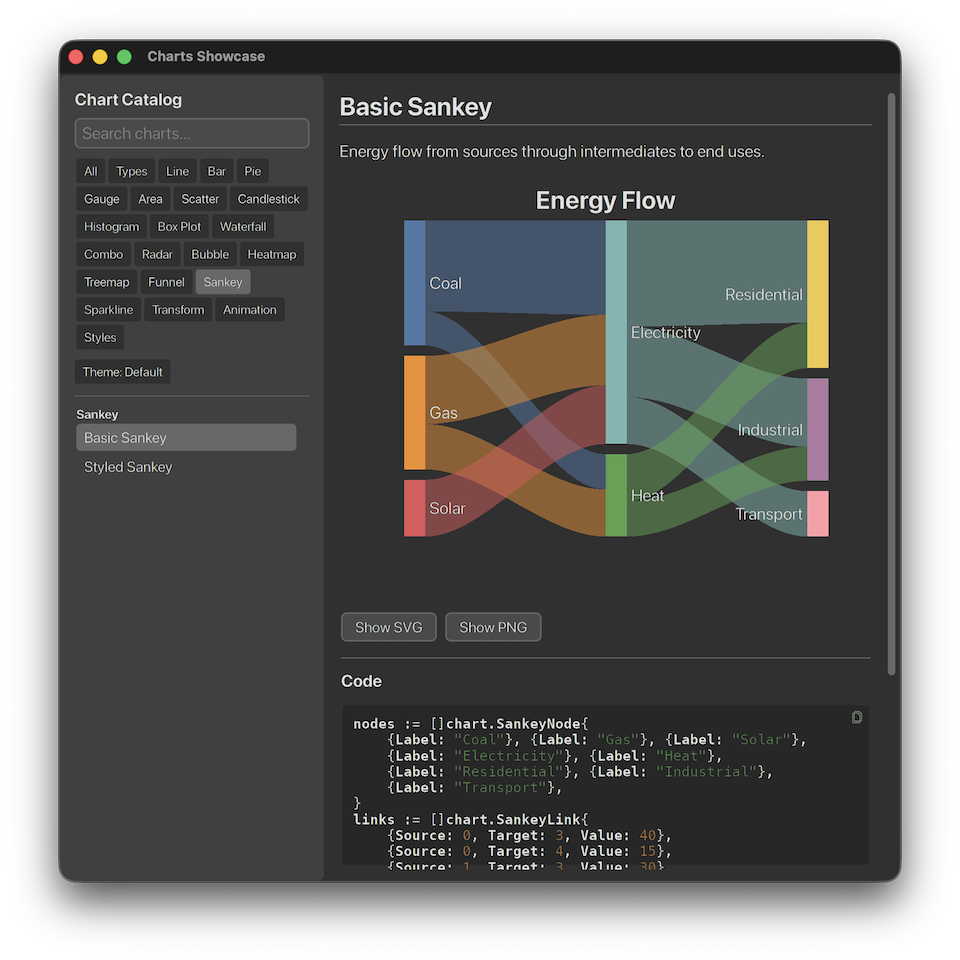This screenshot has width=960, height=960.
Task: Click the pink Transport node bar
Action: pos(818,514)
